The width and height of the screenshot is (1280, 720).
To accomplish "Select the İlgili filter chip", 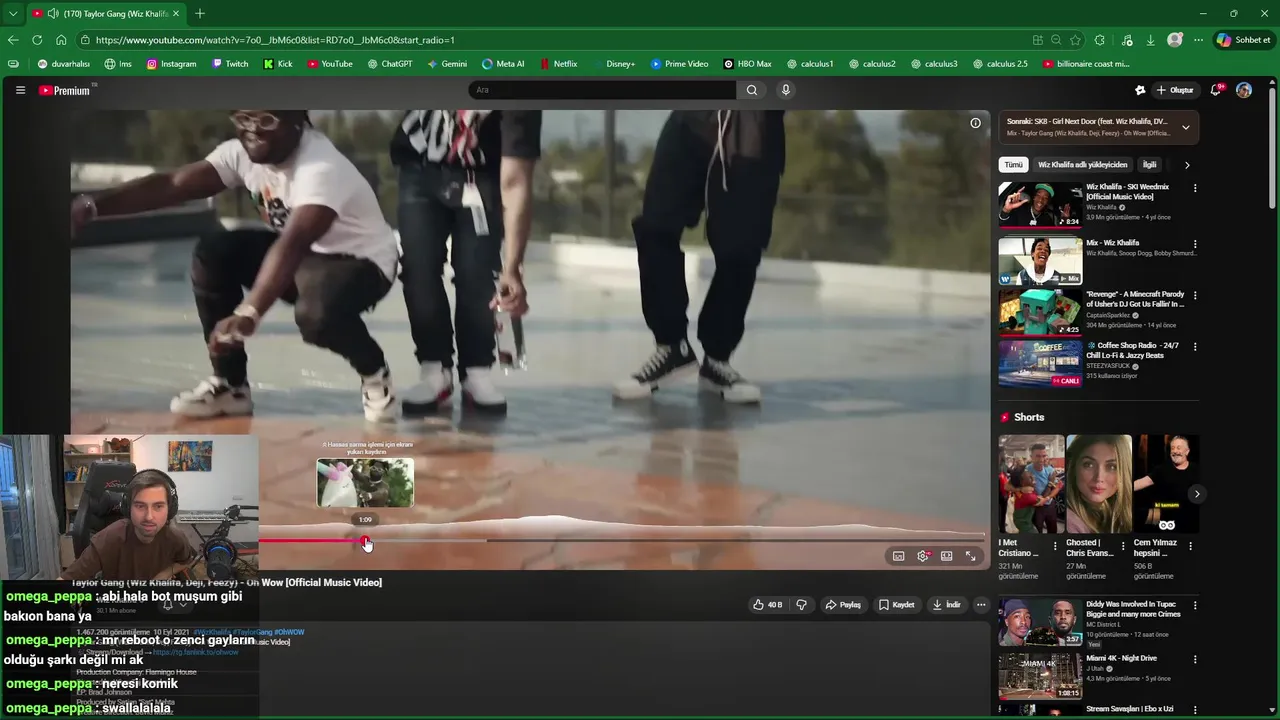I will [x=1150, y=165].
